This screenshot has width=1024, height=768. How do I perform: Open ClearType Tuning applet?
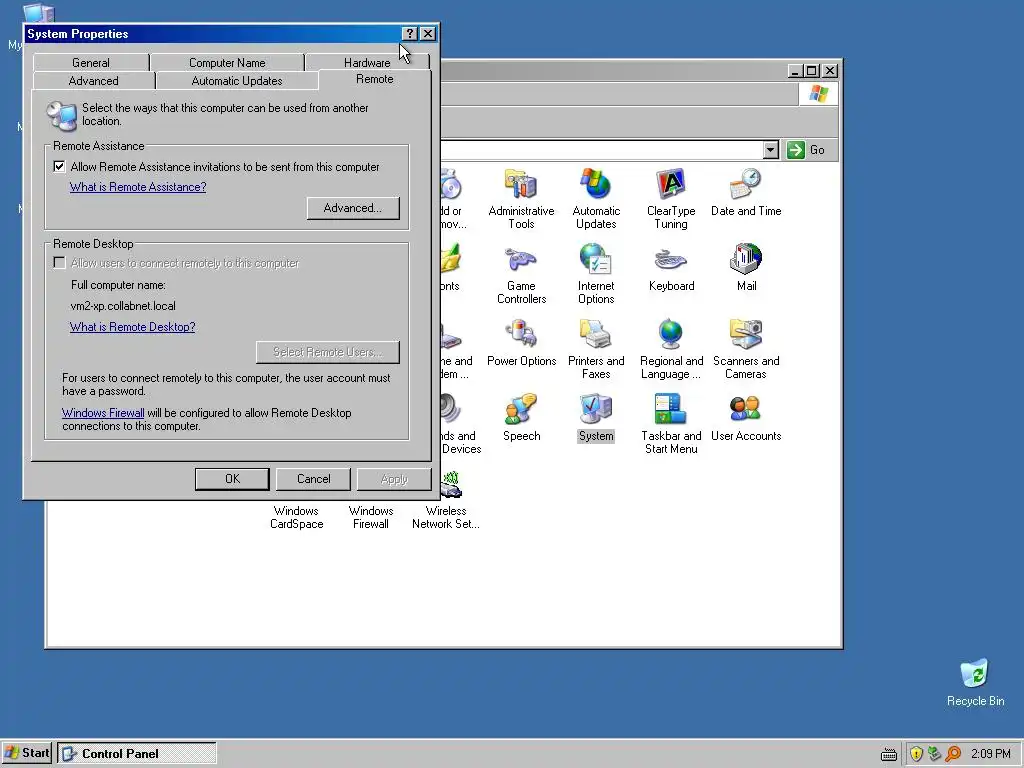(x=671, y=199)
